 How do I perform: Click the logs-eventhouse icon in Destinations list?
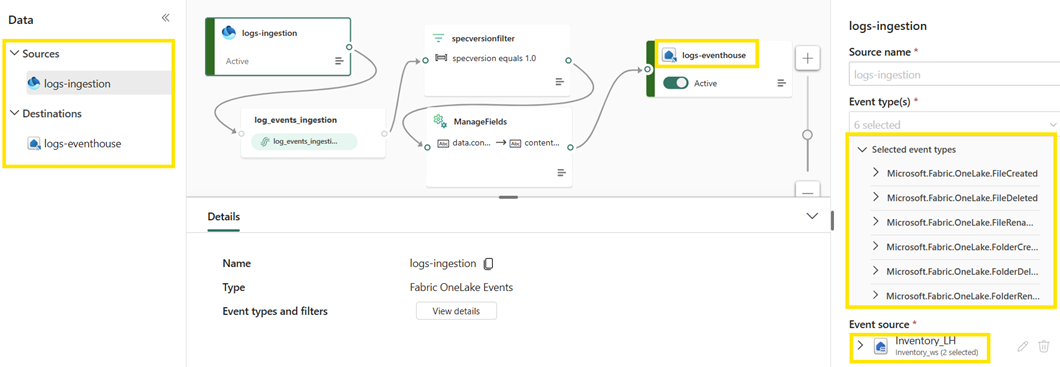click(34, 143)
